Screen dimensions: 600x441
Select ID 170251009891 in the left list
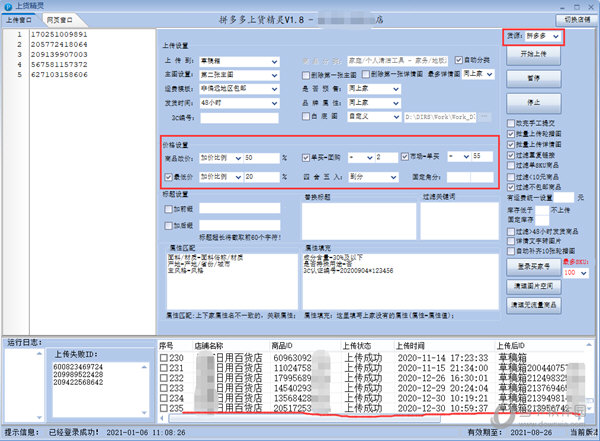pos(59,34)
